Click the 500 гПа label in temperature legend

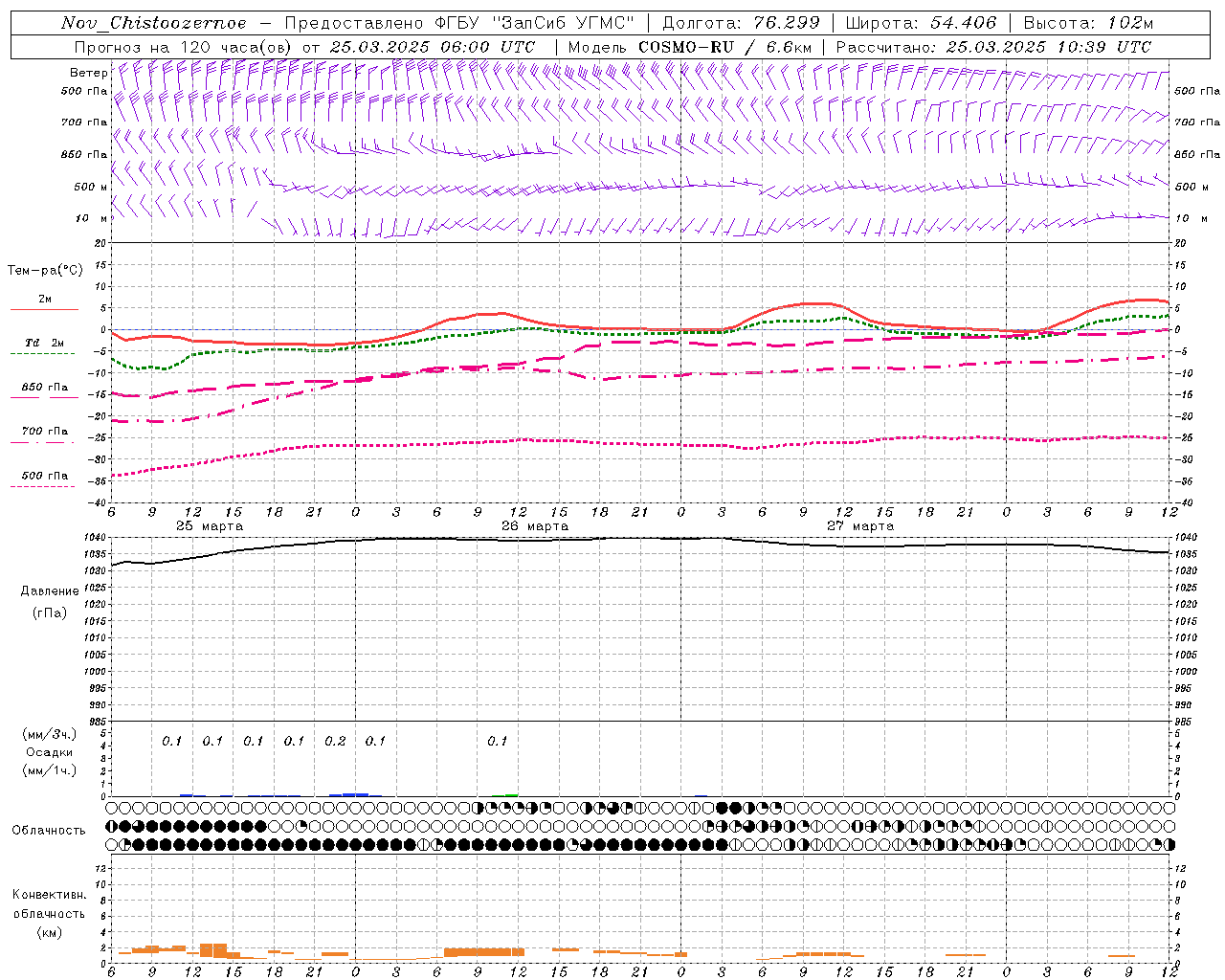(x=45, y=475)
